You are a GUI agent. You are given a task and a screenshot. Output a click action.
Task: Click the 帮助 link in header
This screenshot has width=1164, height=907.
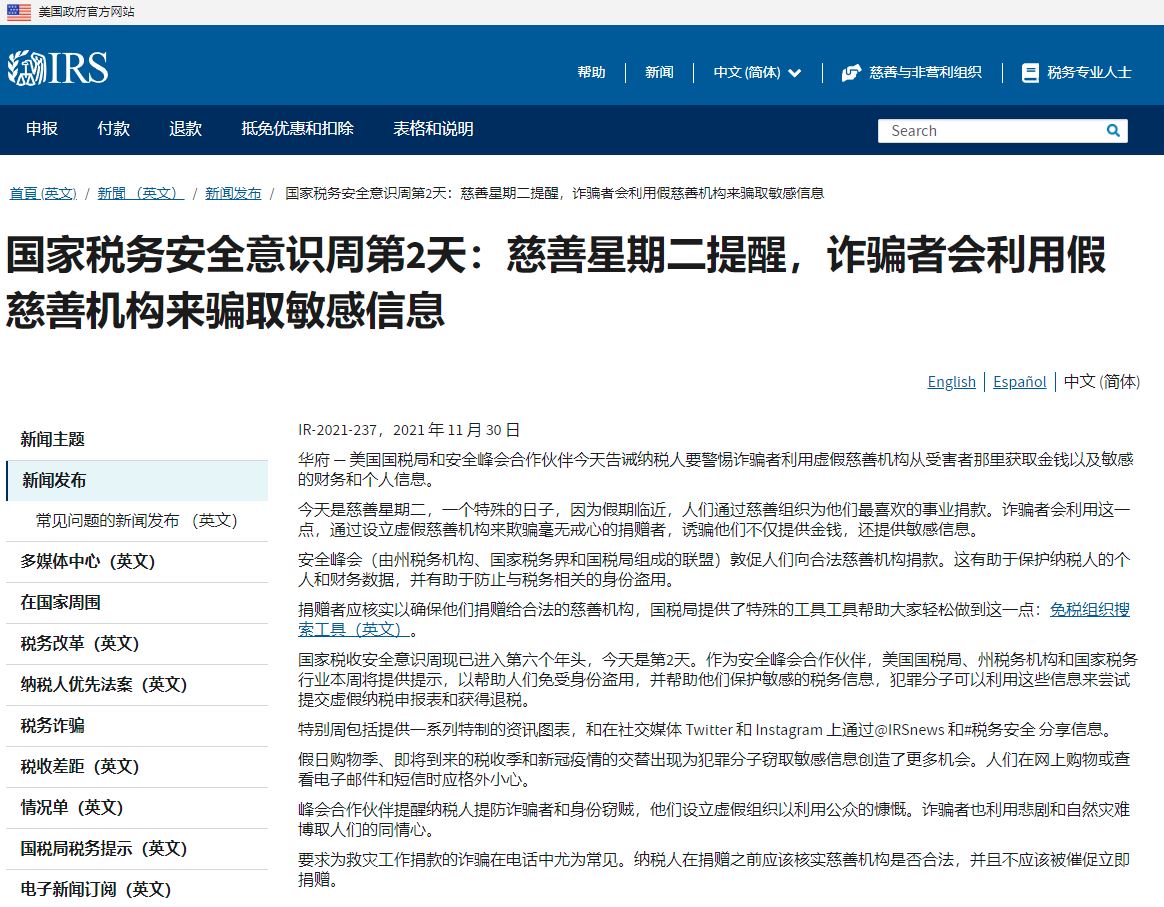click(591, 73)
